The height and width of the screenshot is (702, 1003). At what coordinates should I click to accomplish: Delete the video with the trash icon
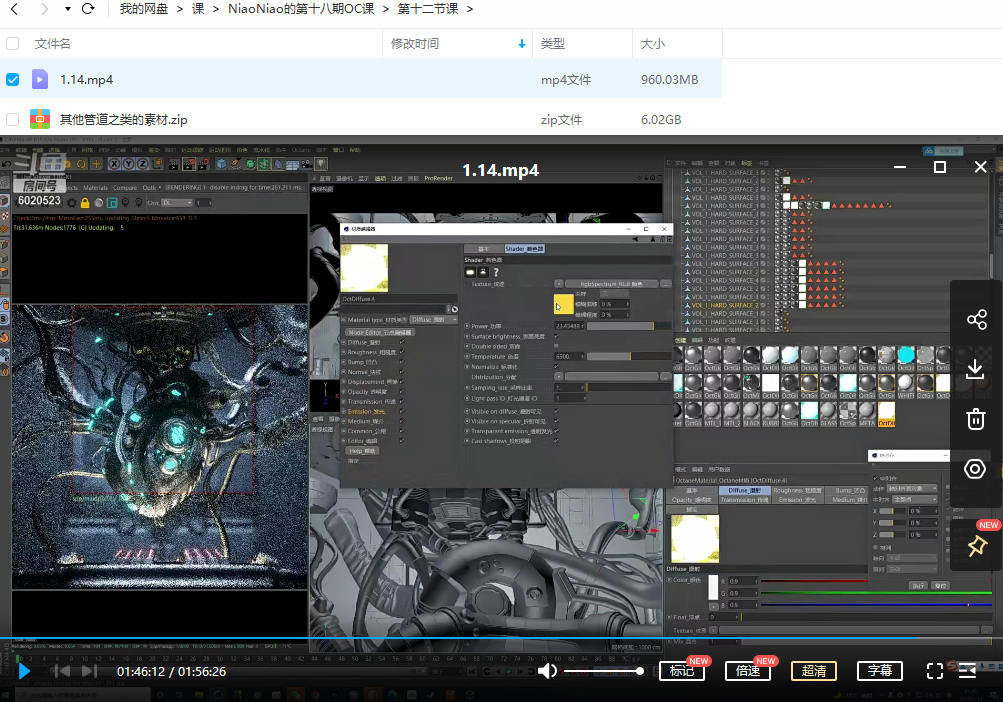[x=976, y=419]
